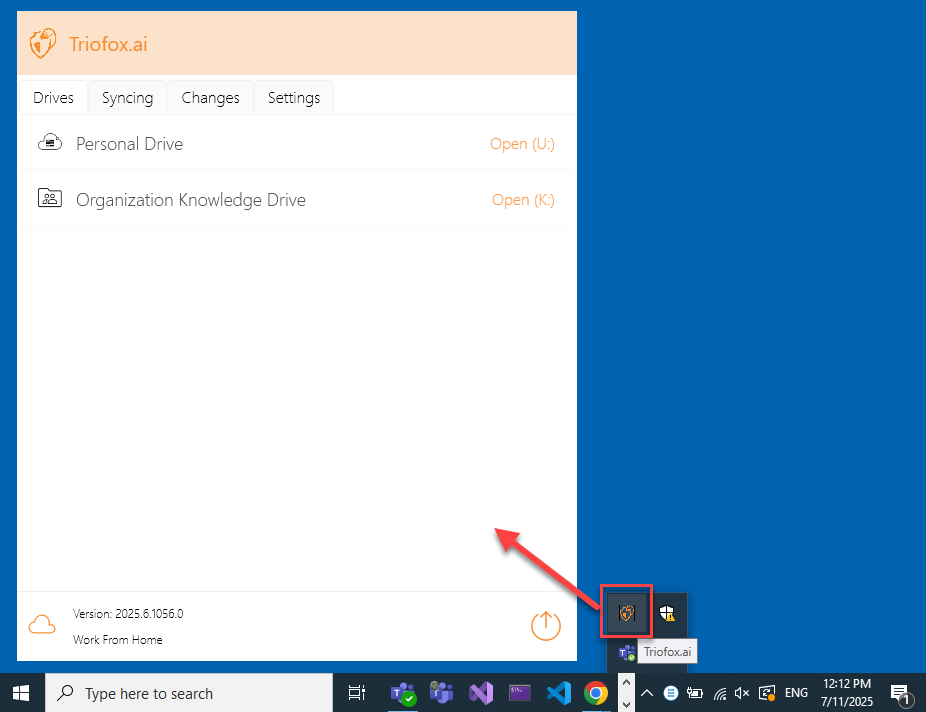This screenshot has height=712, width=926.
Task: Click the display sync tray icon with orange dot
Action: 767,693
